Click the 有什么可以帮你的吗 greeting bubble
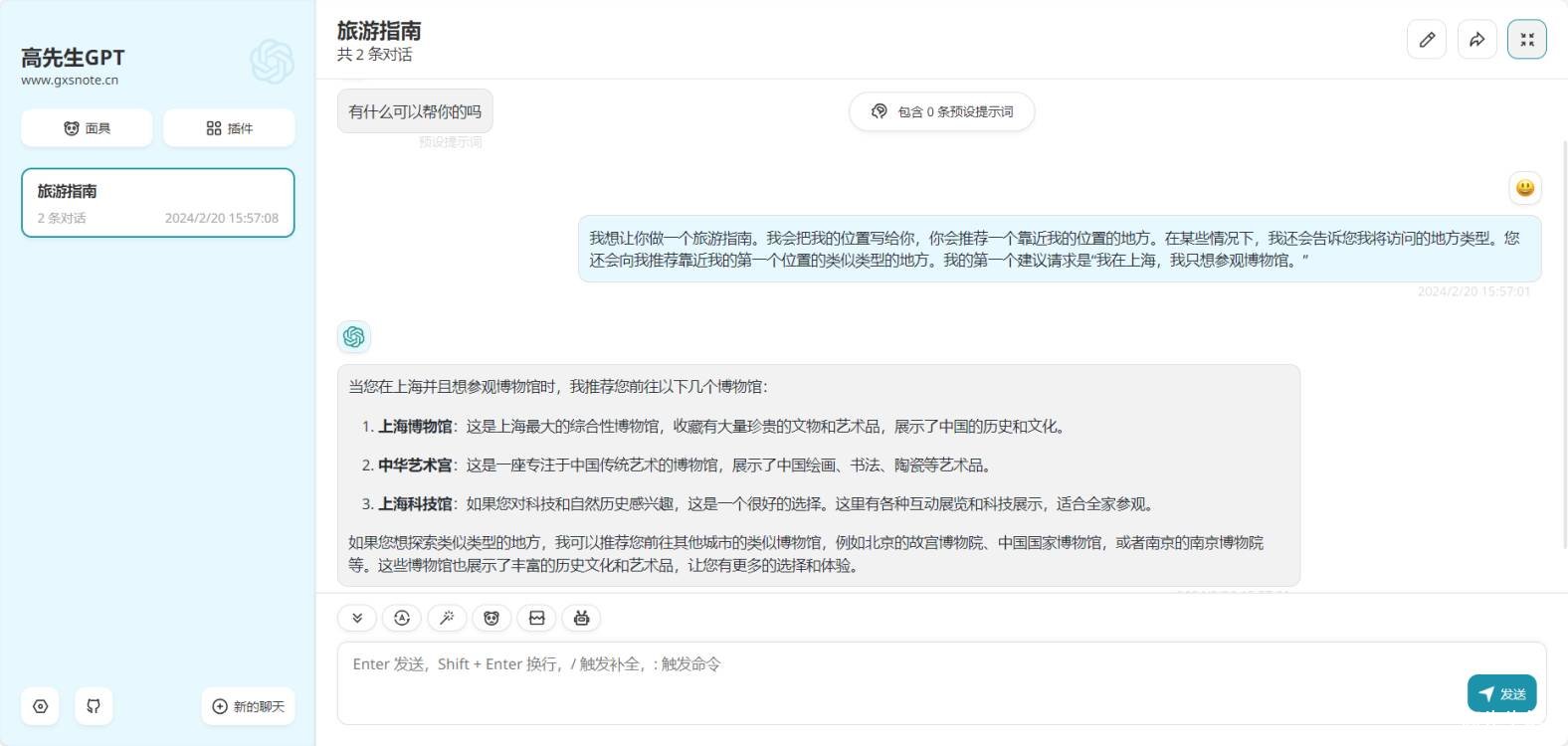This screenshot has width=1568, height=746. point(415,111)
